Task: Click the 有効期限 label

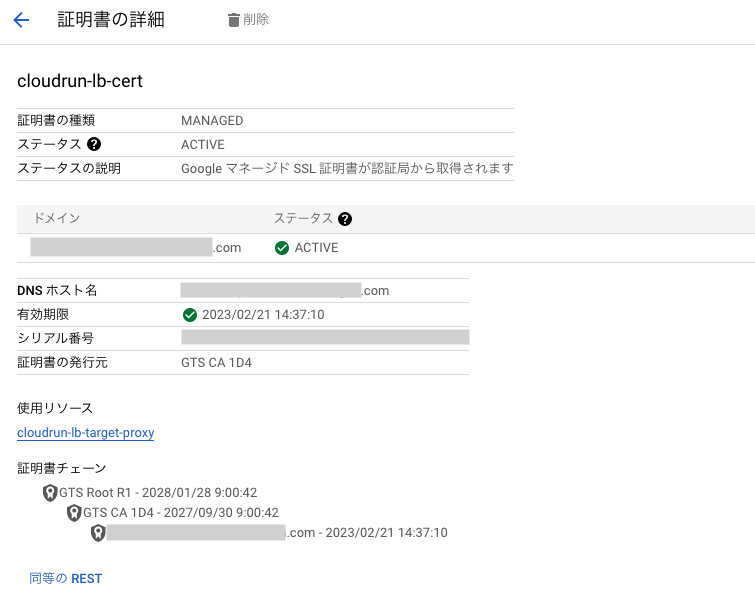Action: (43, 314)
